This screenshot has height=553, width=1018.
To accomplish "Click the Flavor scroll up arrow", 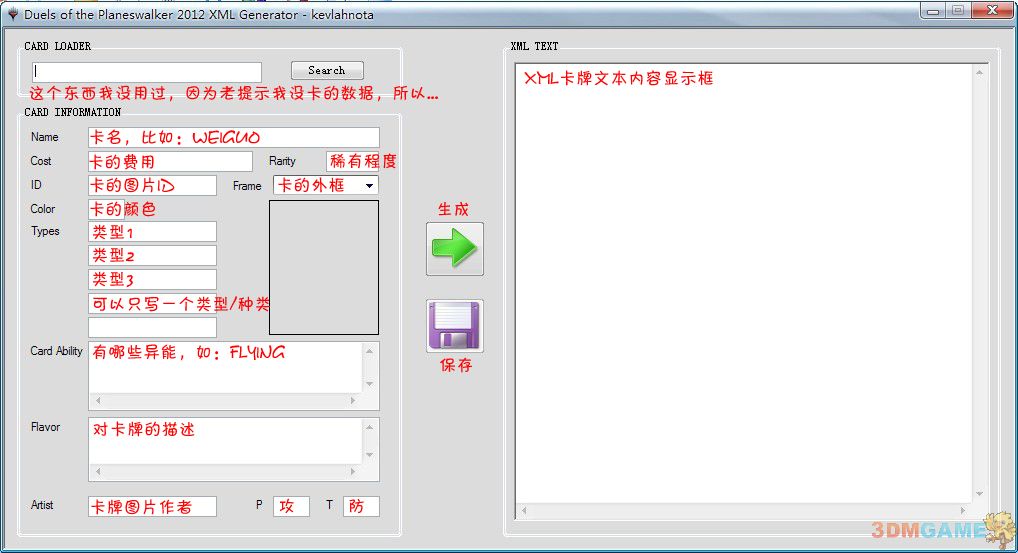I will click(x=369, y=427).
